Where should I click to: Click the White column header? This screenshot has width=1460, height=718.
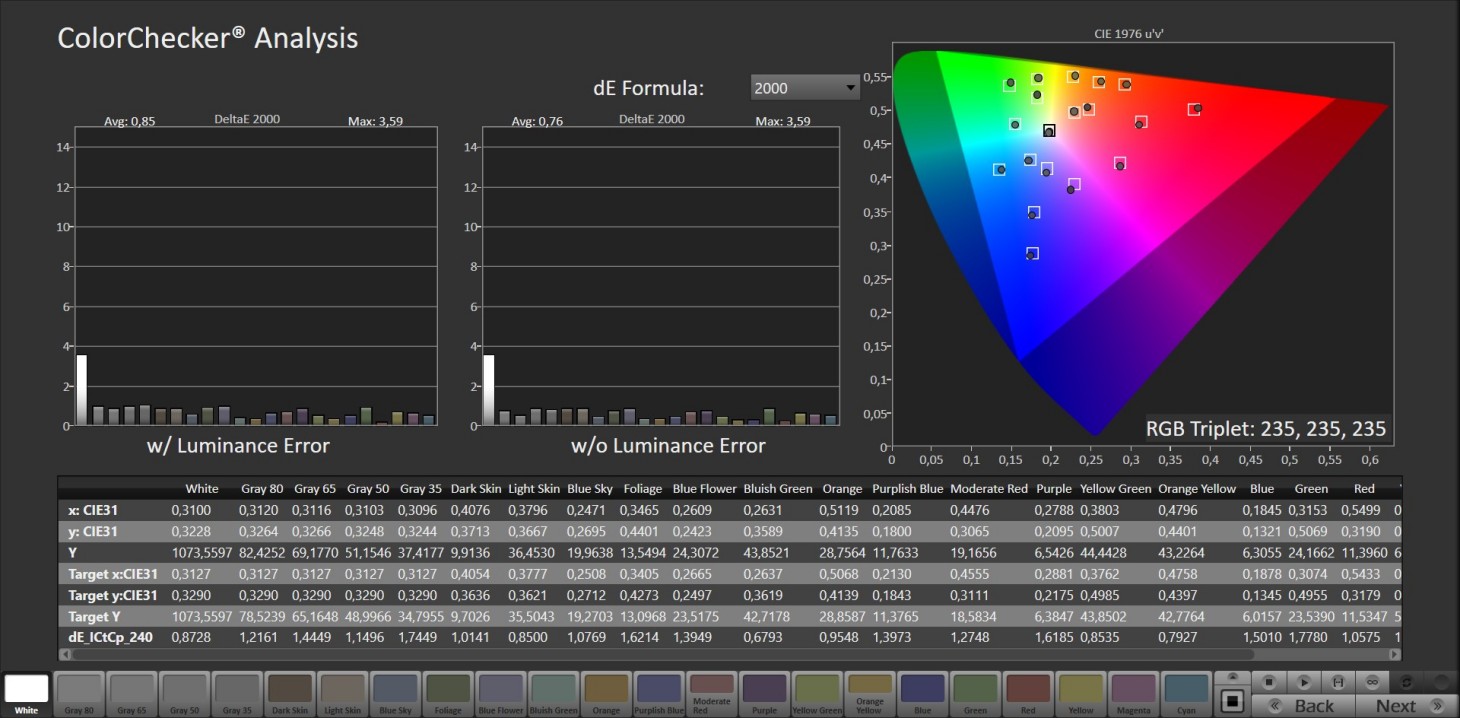202,489
